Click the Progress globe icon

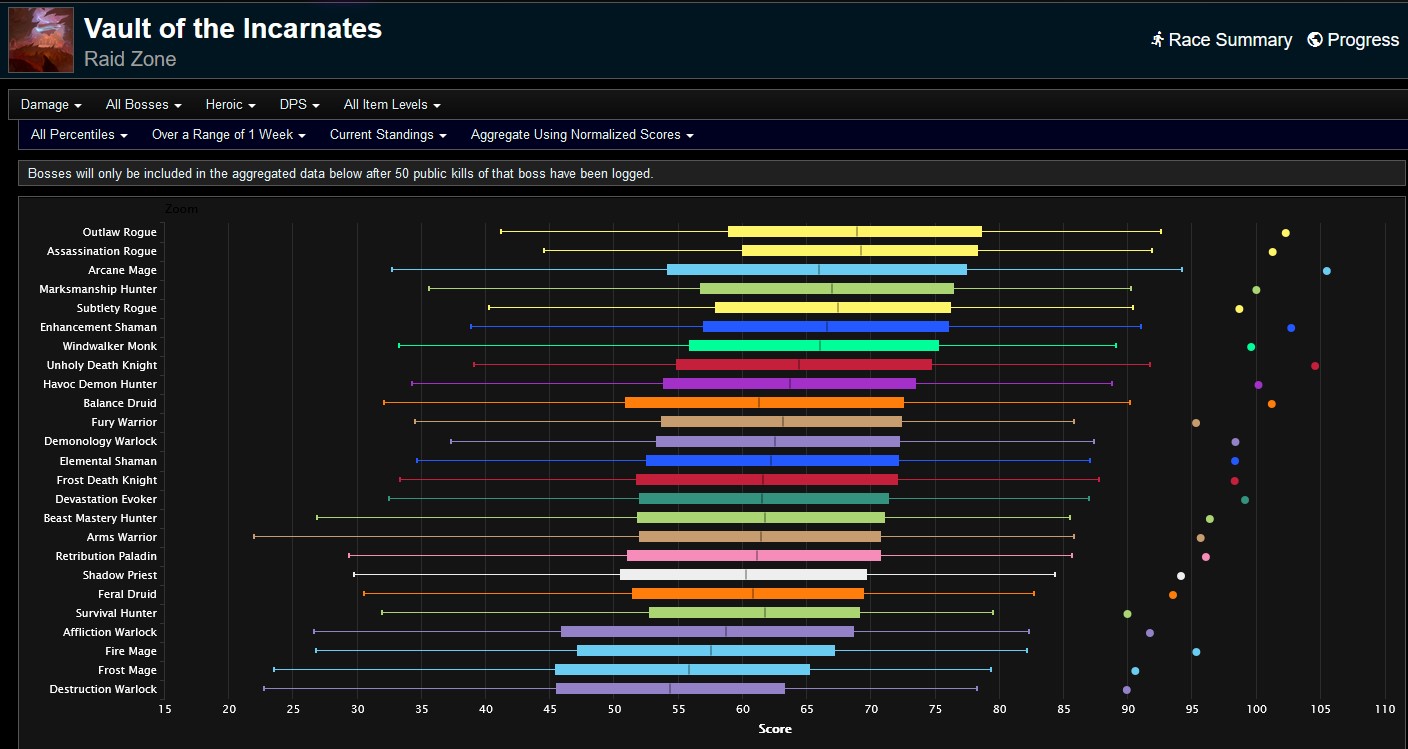click(x=1313, y=40)
